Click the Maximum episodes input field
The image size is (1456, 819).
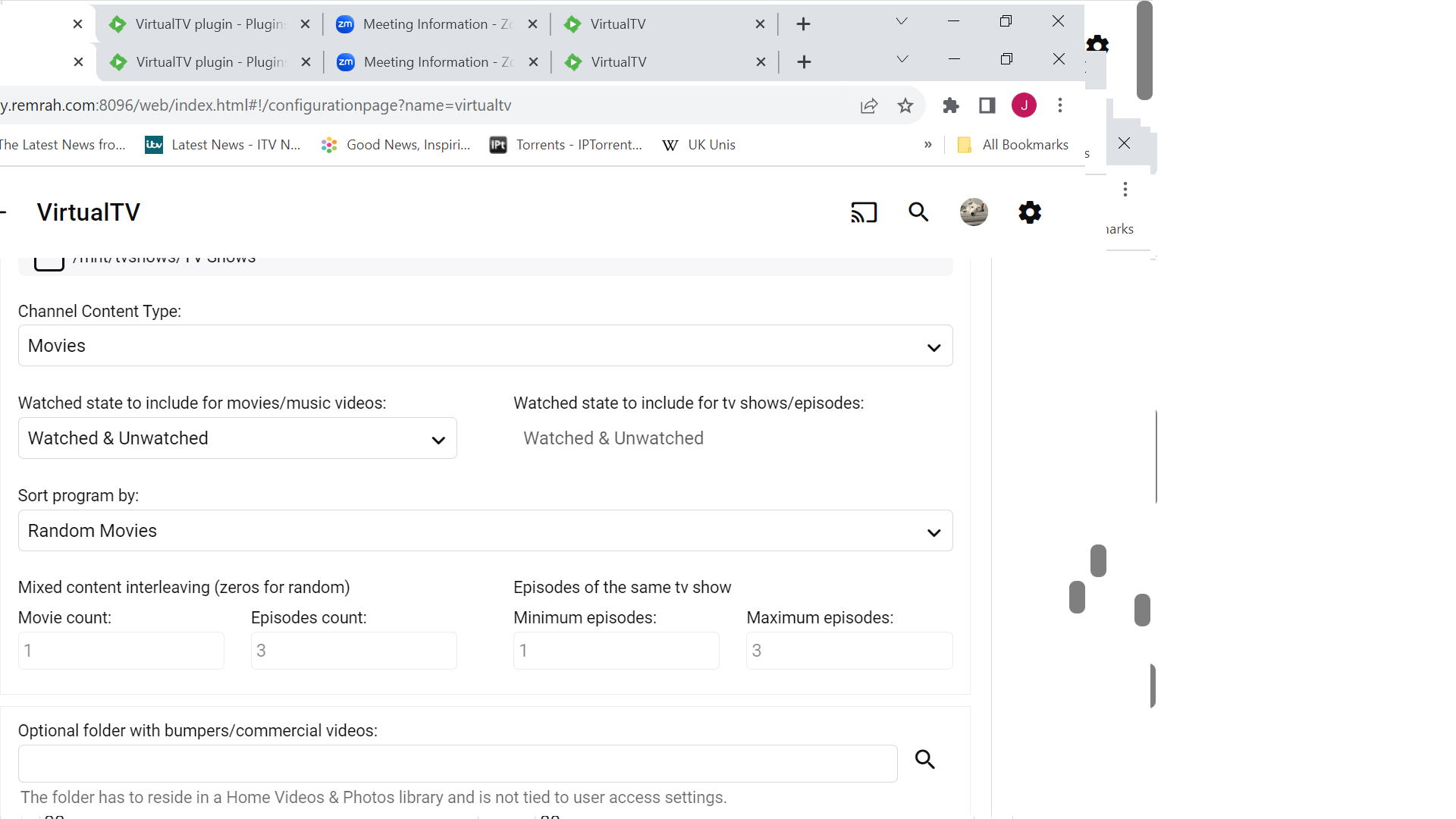point(849,651)
